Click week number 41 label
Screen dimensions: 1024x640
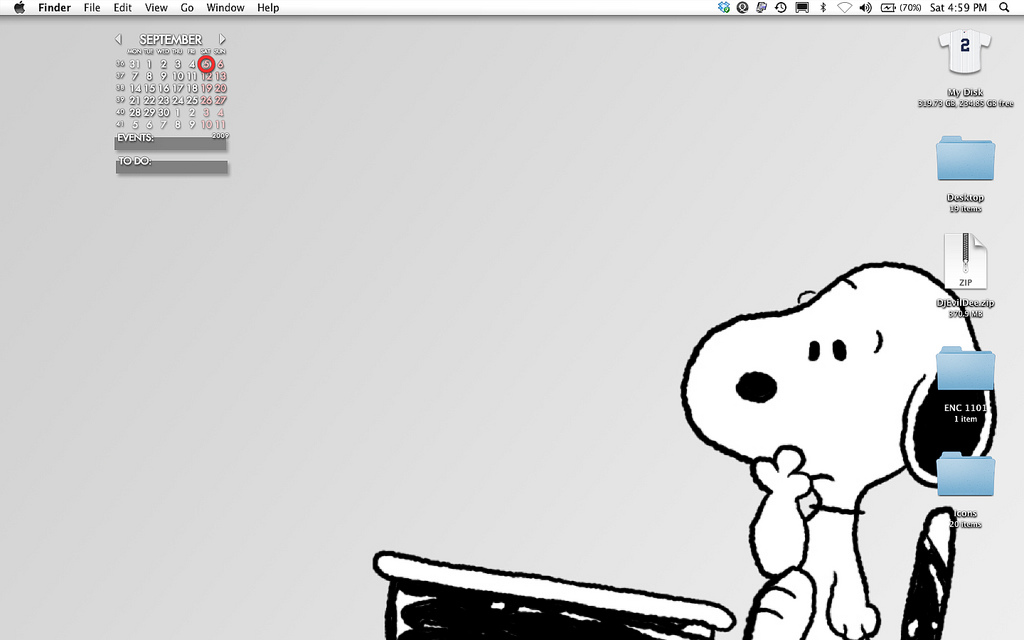[x=120, y=125]
